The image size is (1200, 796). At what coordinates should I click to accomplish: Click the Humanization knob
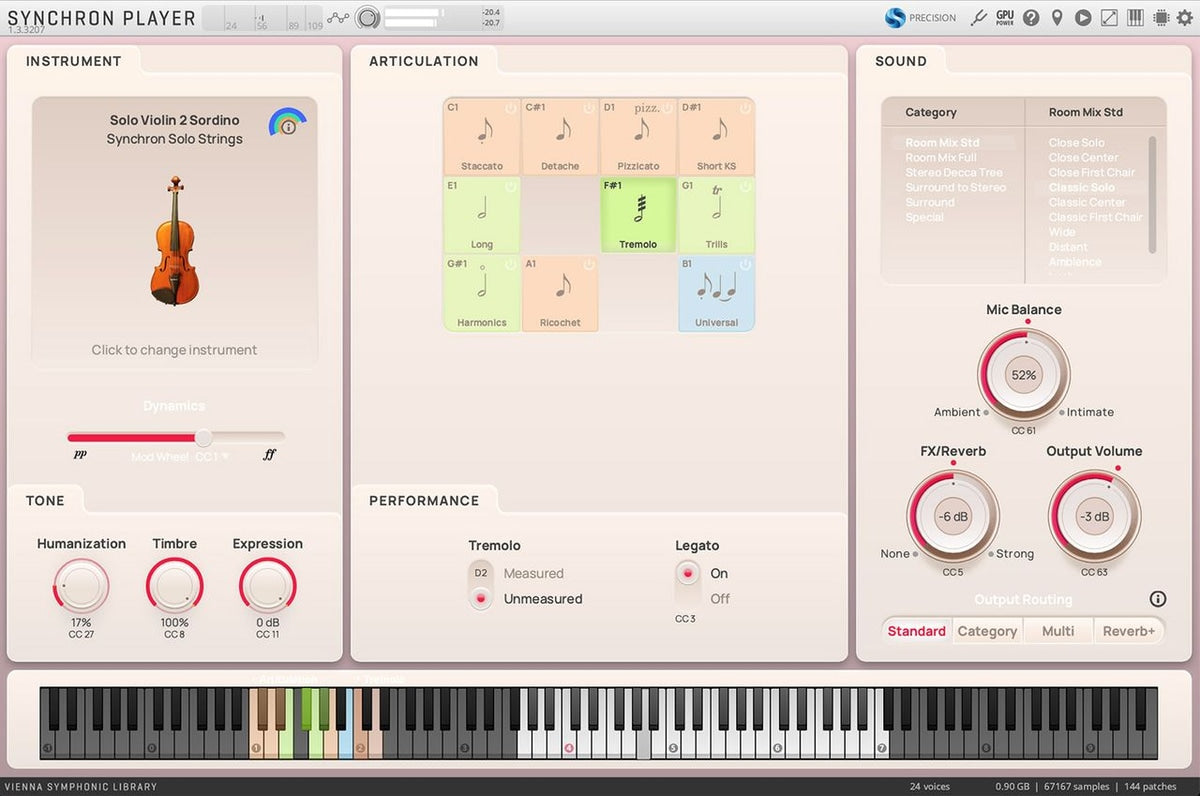82,586
